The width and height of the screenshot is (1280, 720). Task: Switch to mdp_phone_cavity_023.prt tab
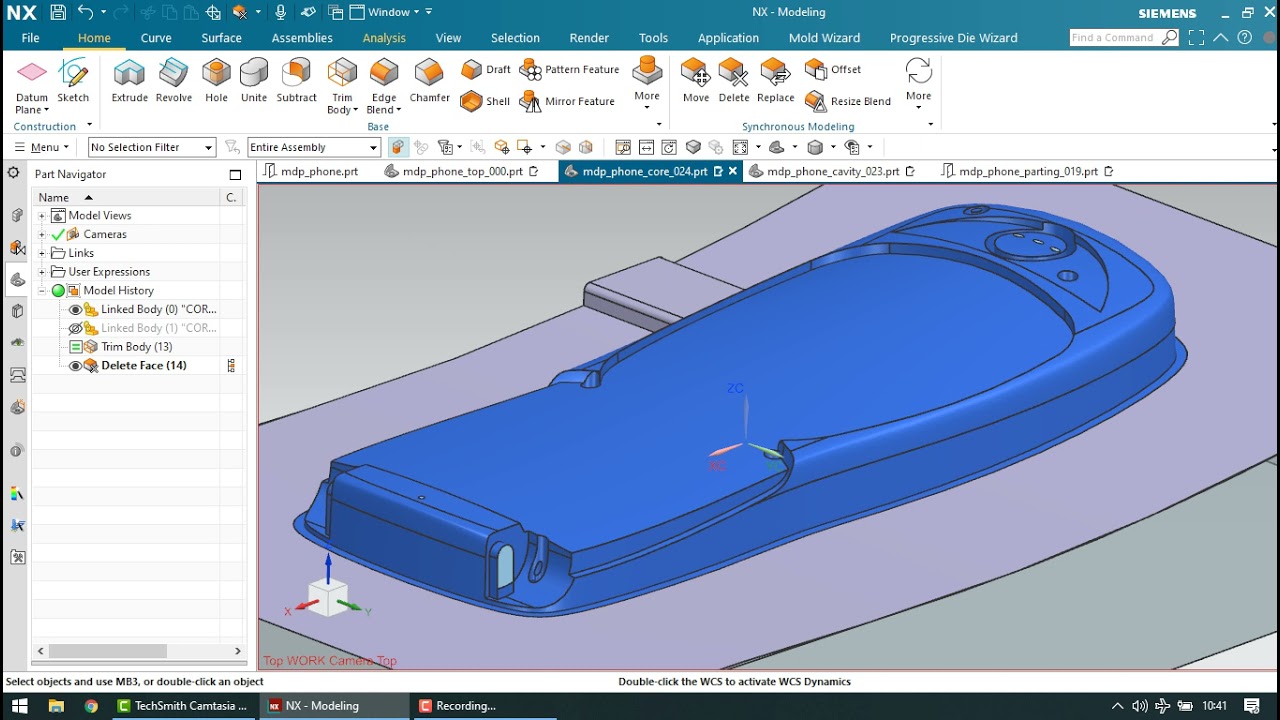pyautogui.click(x=832, y=171)
